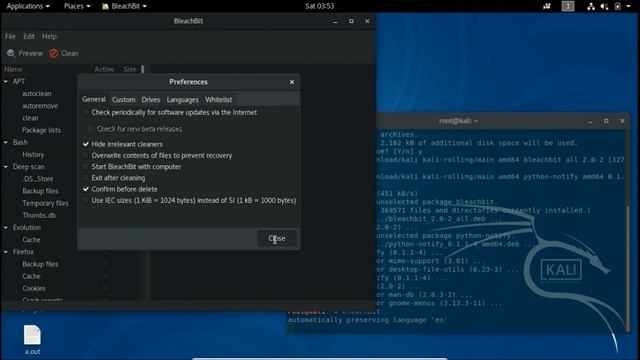This screenshot has width=640, height=360.
Task: Close the Preferences dialog with its X
Action: pyautogui.click(x=292, y=82)
